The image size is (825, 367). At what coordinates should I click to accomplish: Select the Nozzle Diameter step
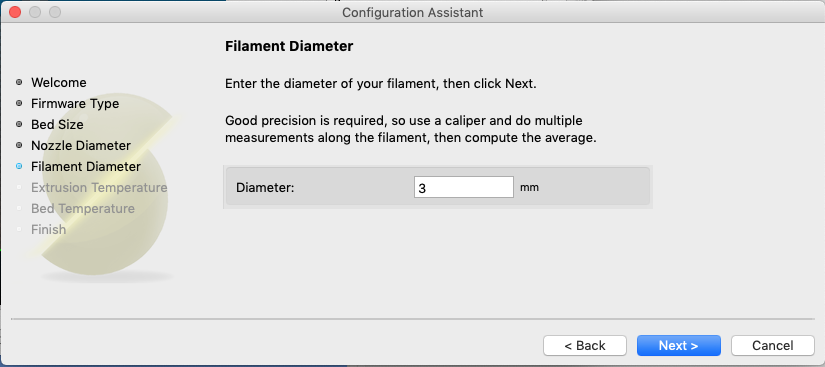tap(81, 145)
